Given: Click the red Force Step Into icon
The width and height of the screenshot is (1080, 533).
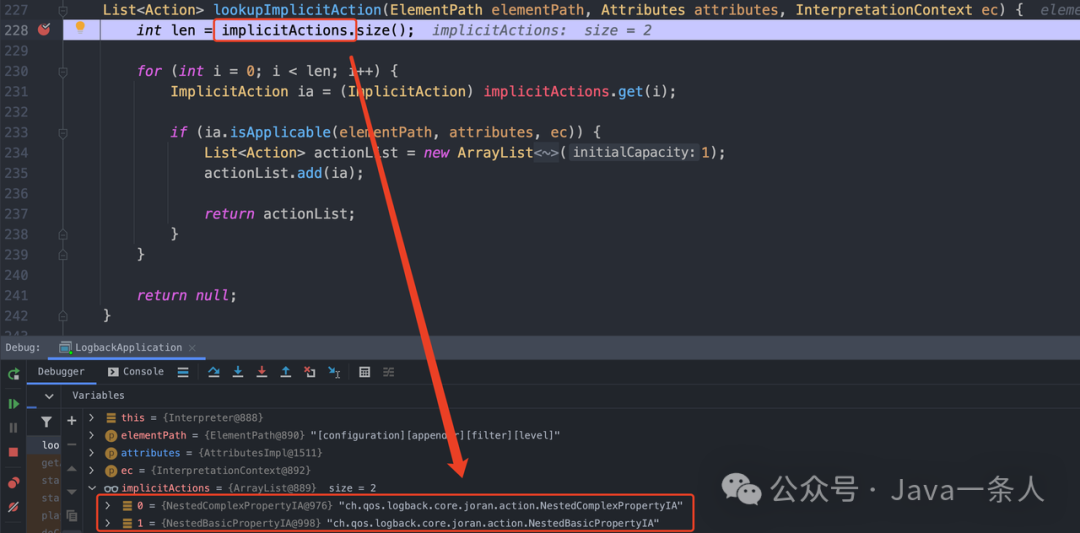Looking at the screenshot, I should [262, 372].
